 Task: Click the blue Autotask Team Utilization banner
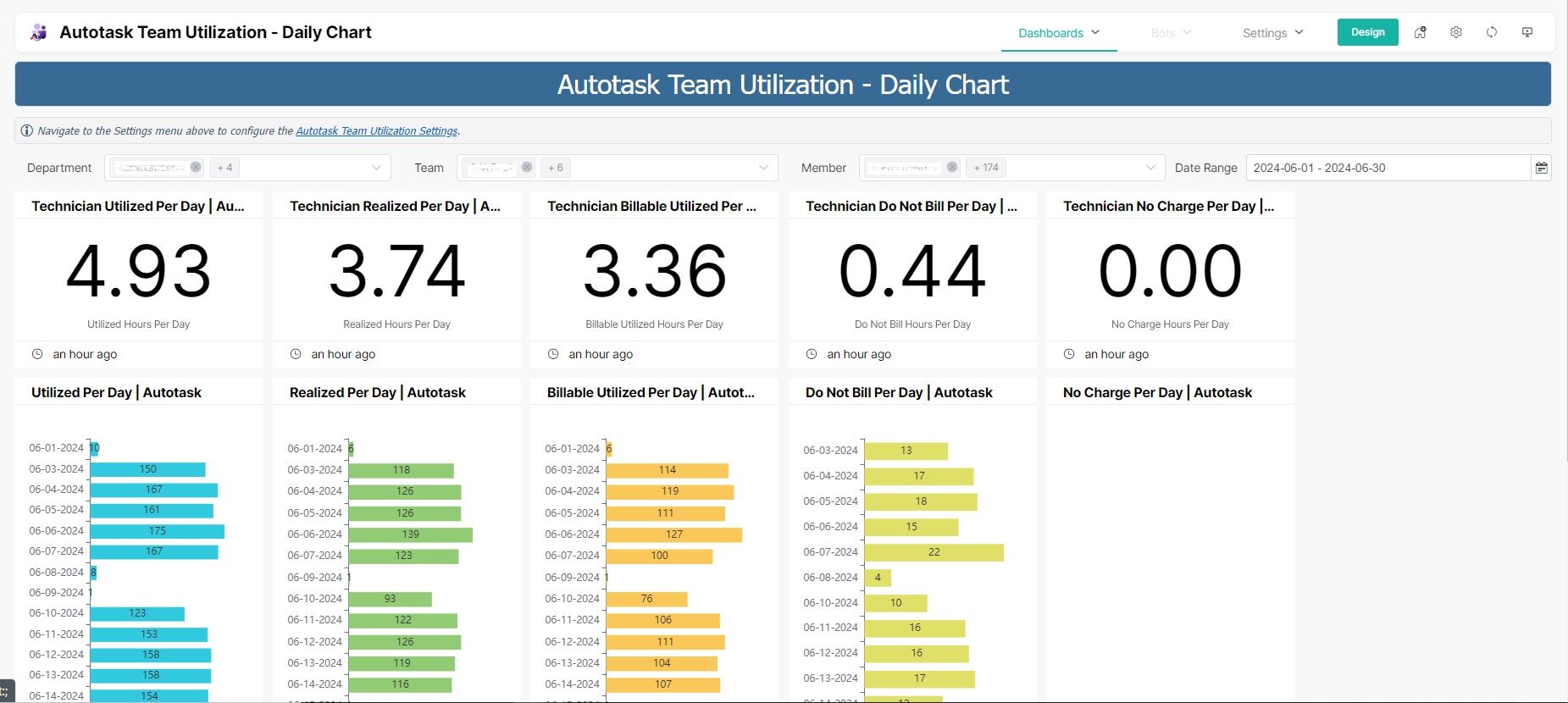tap(783, 84)
